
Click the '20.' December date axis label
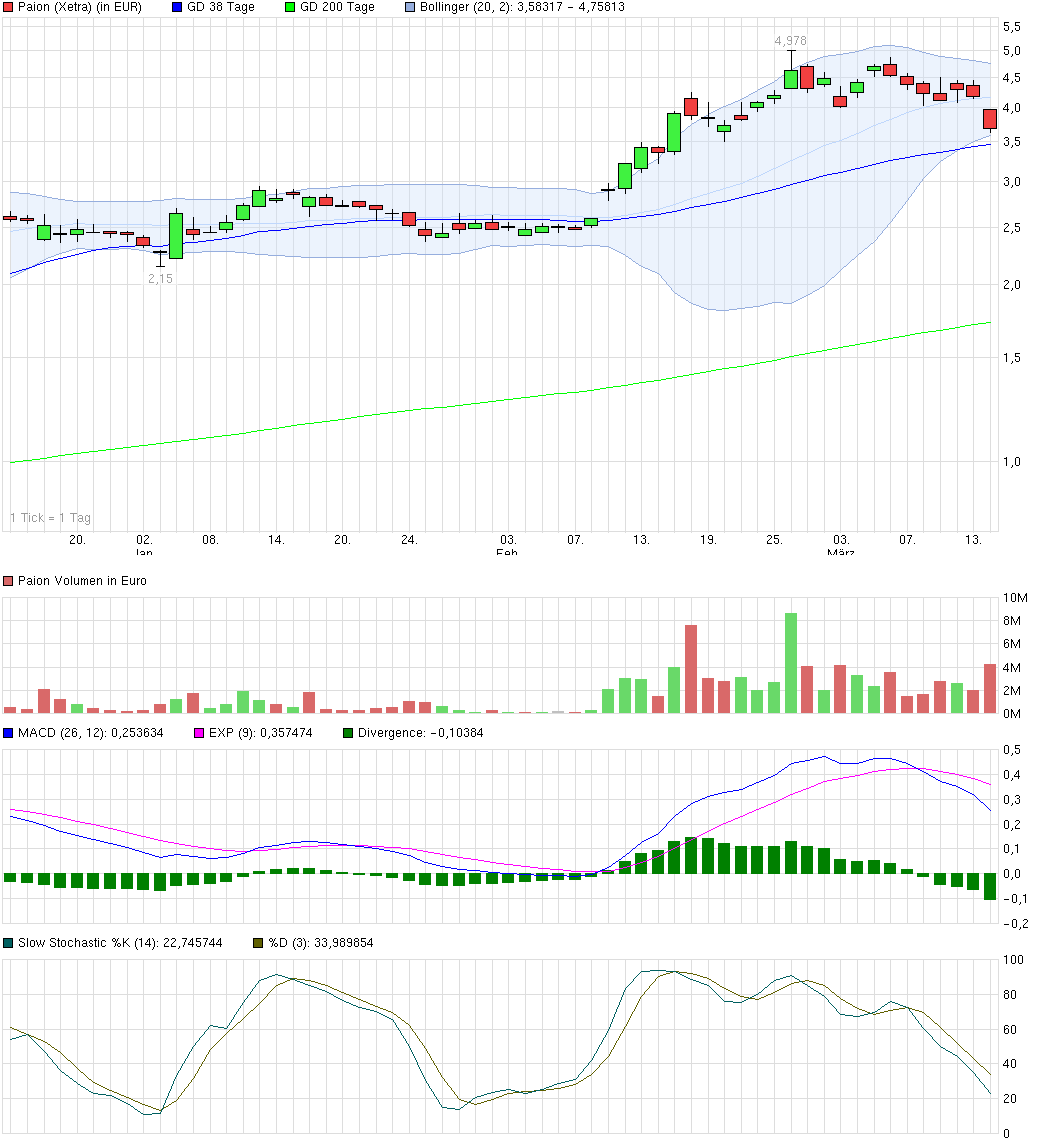[77, 540]
